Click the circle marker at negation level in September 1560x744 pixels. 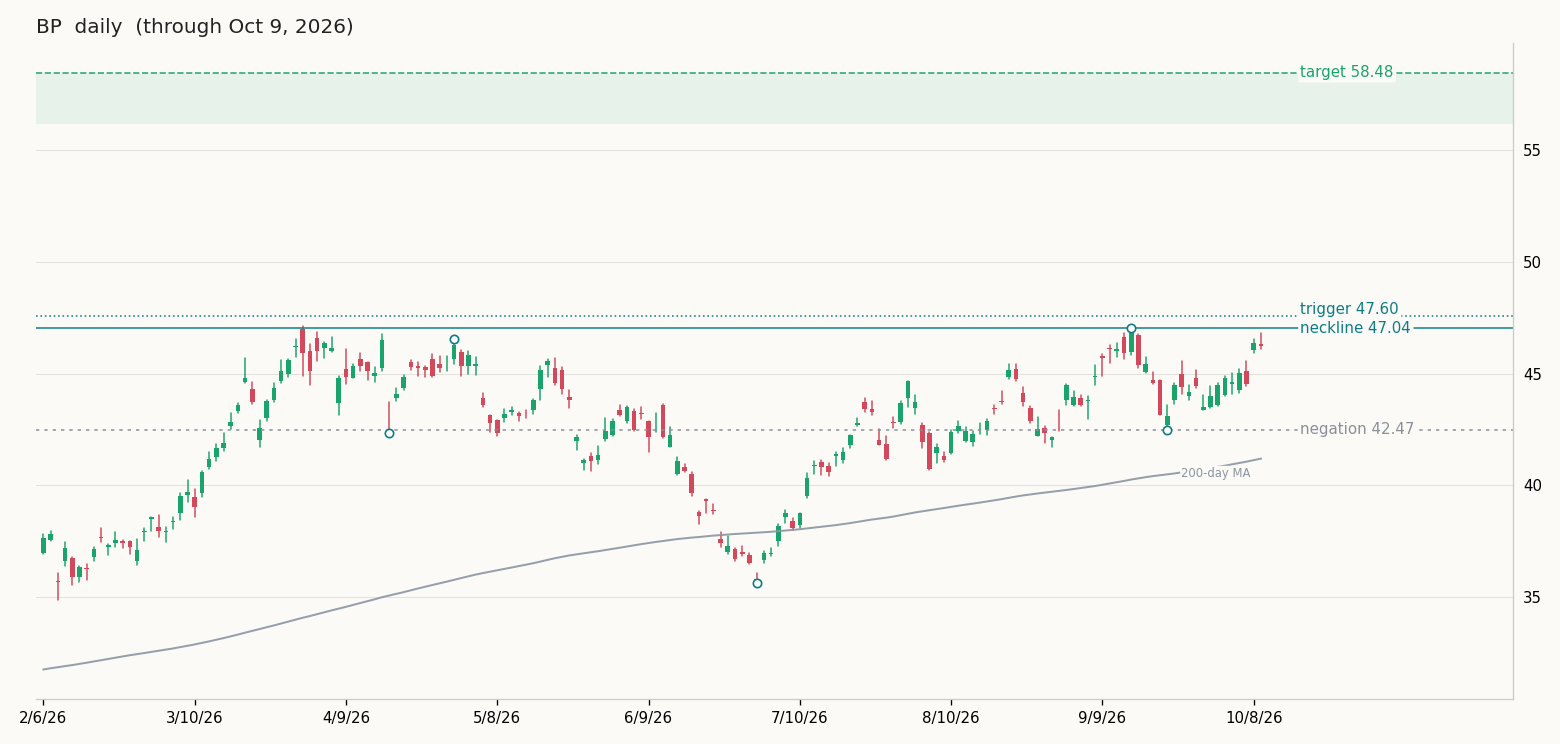(1167, 430)
